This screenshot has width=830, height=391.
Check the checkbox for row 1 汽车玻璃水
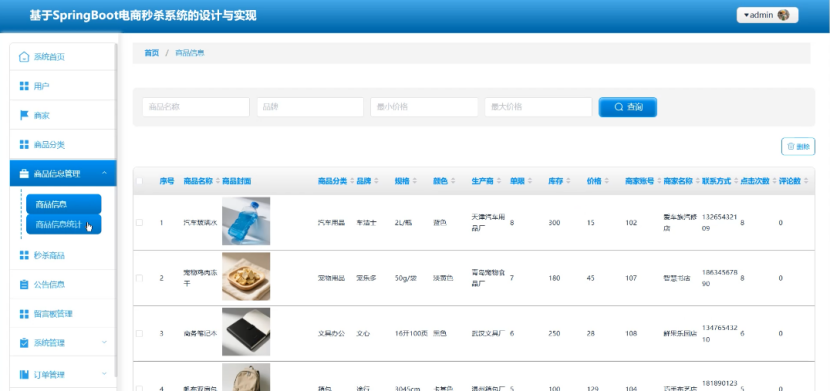tap(139, 223)
